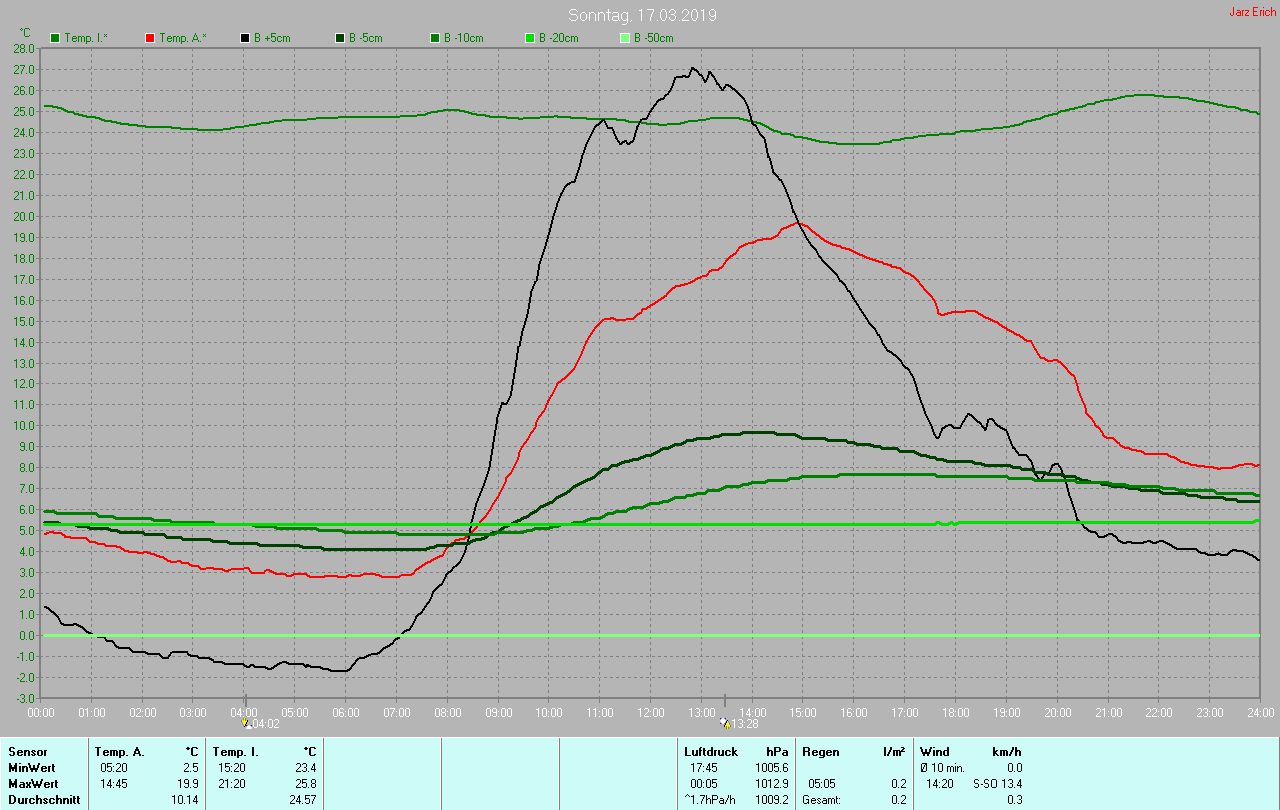Click the Temp. A. minimum value 2.5
1280x810 pixels.
[191, 767]
